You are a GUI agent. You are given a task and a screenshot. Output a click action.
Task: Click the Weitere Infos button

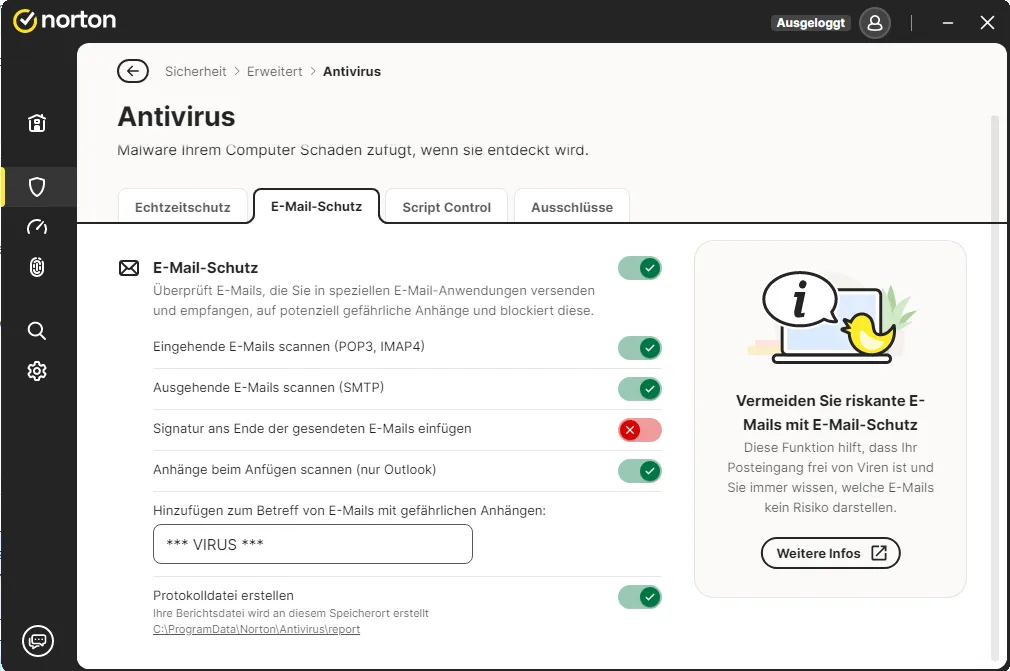pyautogui.click(x=830, y=553)
